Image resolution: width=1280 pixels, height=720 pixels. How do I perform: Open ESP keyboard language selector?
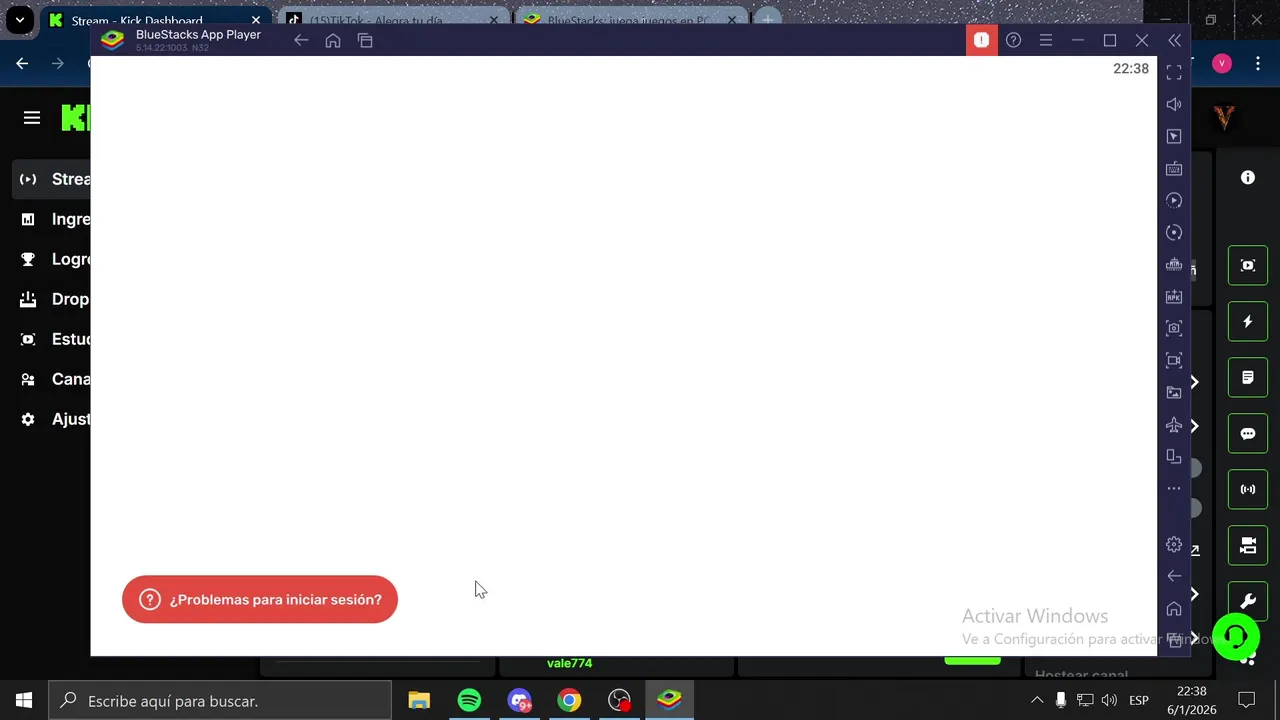pyautogui.click(x=1138, y=700)
